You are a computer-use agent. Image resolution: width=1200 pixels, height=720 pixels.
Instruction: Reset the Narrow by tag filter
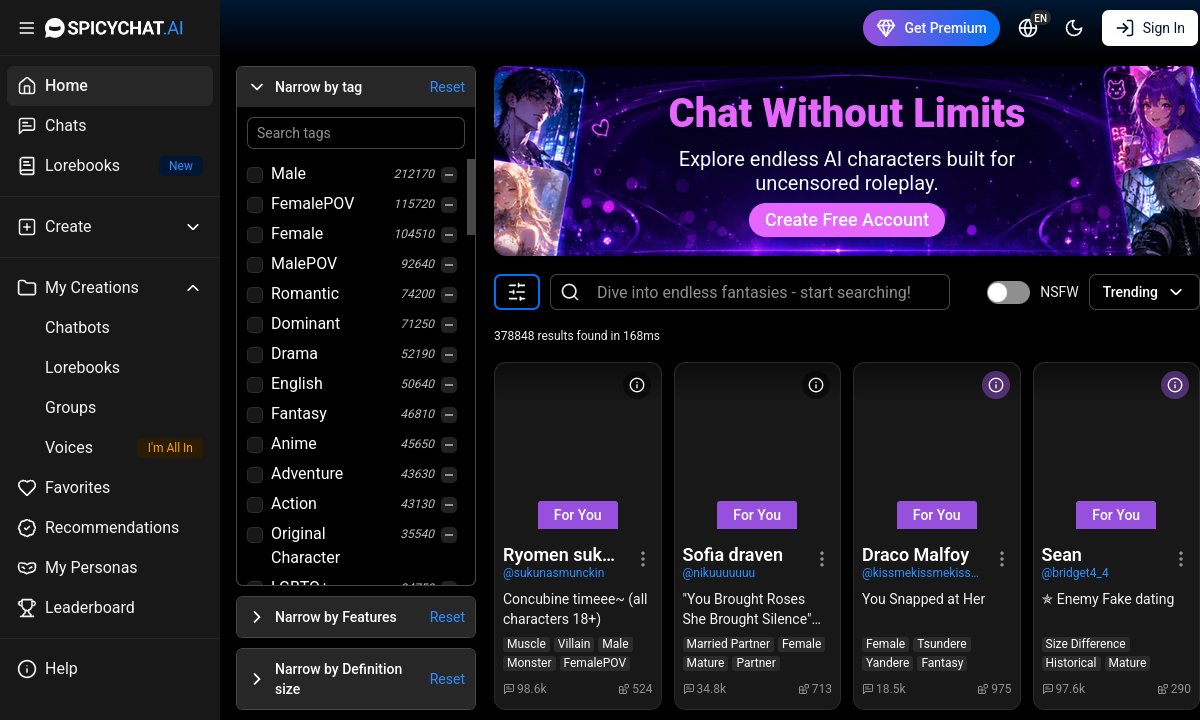click(447, 87)
